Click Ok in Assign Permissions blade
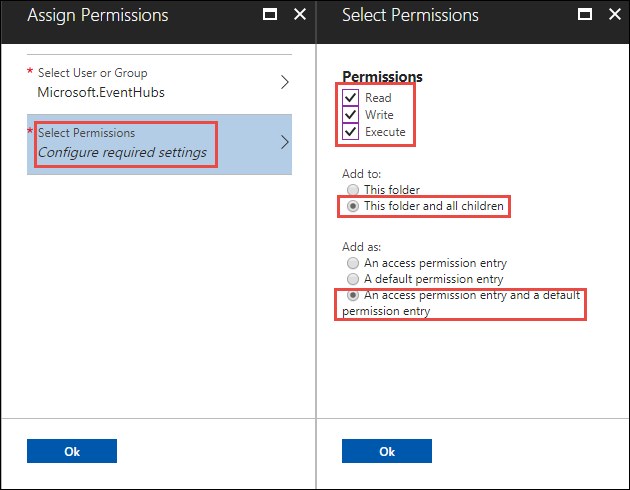The height and width of the screenshot is (490, 630). point(72,451)
